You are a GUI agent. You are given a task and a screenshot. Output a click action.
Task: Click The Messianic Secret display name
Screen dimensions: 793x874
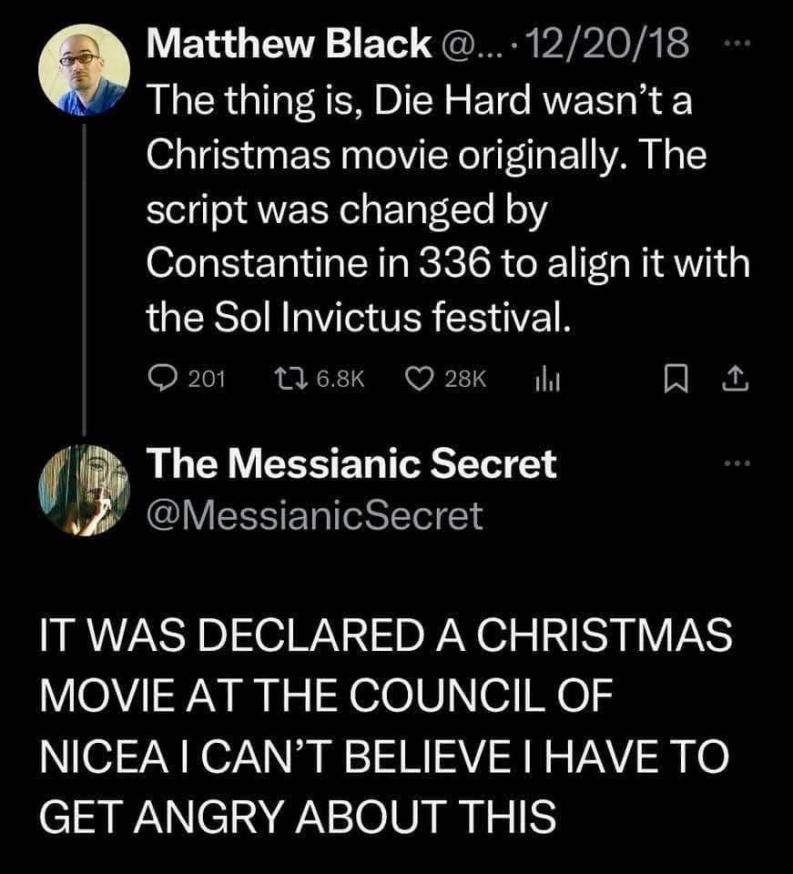[x=351, y=463]
